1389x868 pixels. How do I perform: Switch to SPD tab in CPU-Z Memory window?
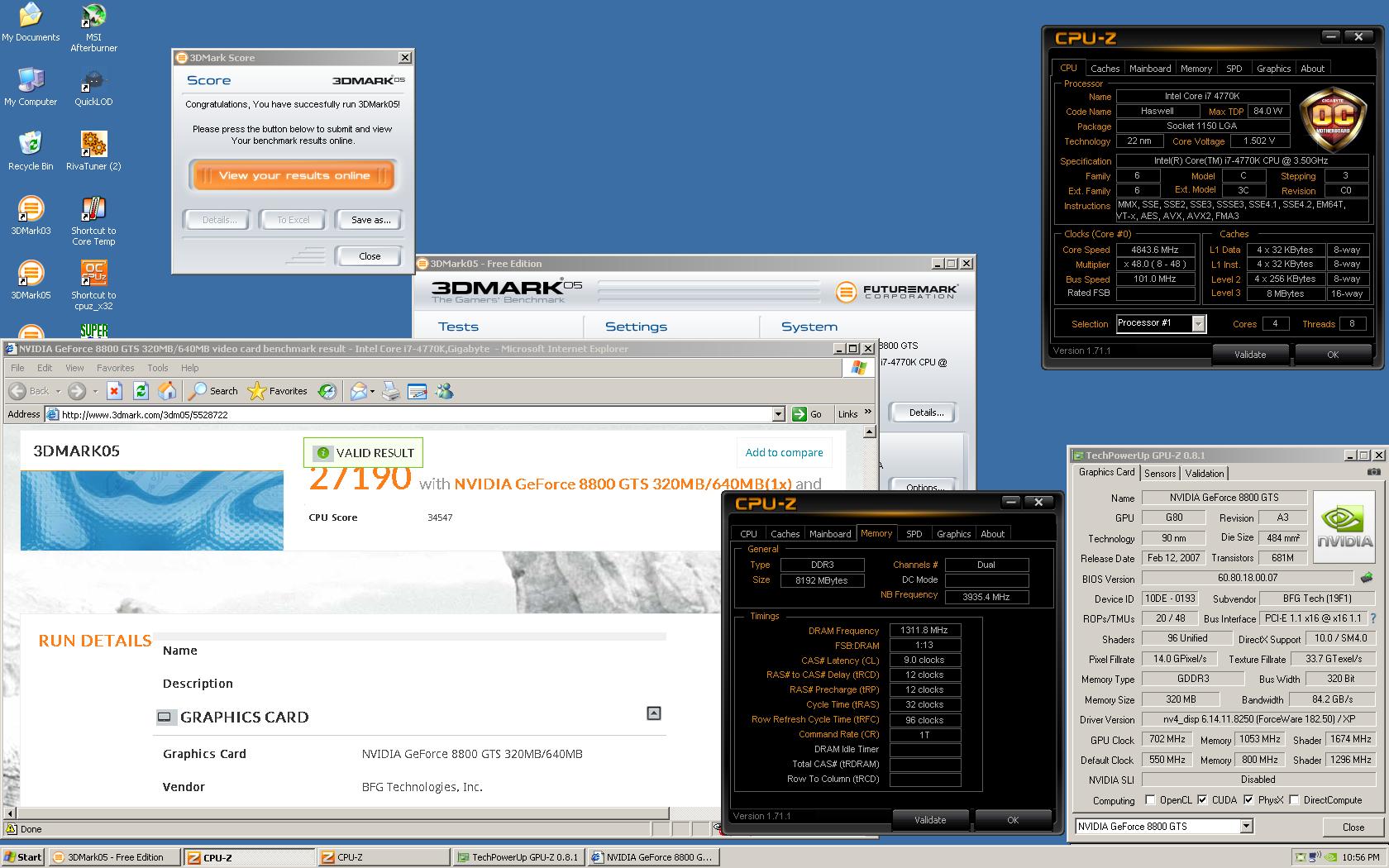click(x=914, y=534)
